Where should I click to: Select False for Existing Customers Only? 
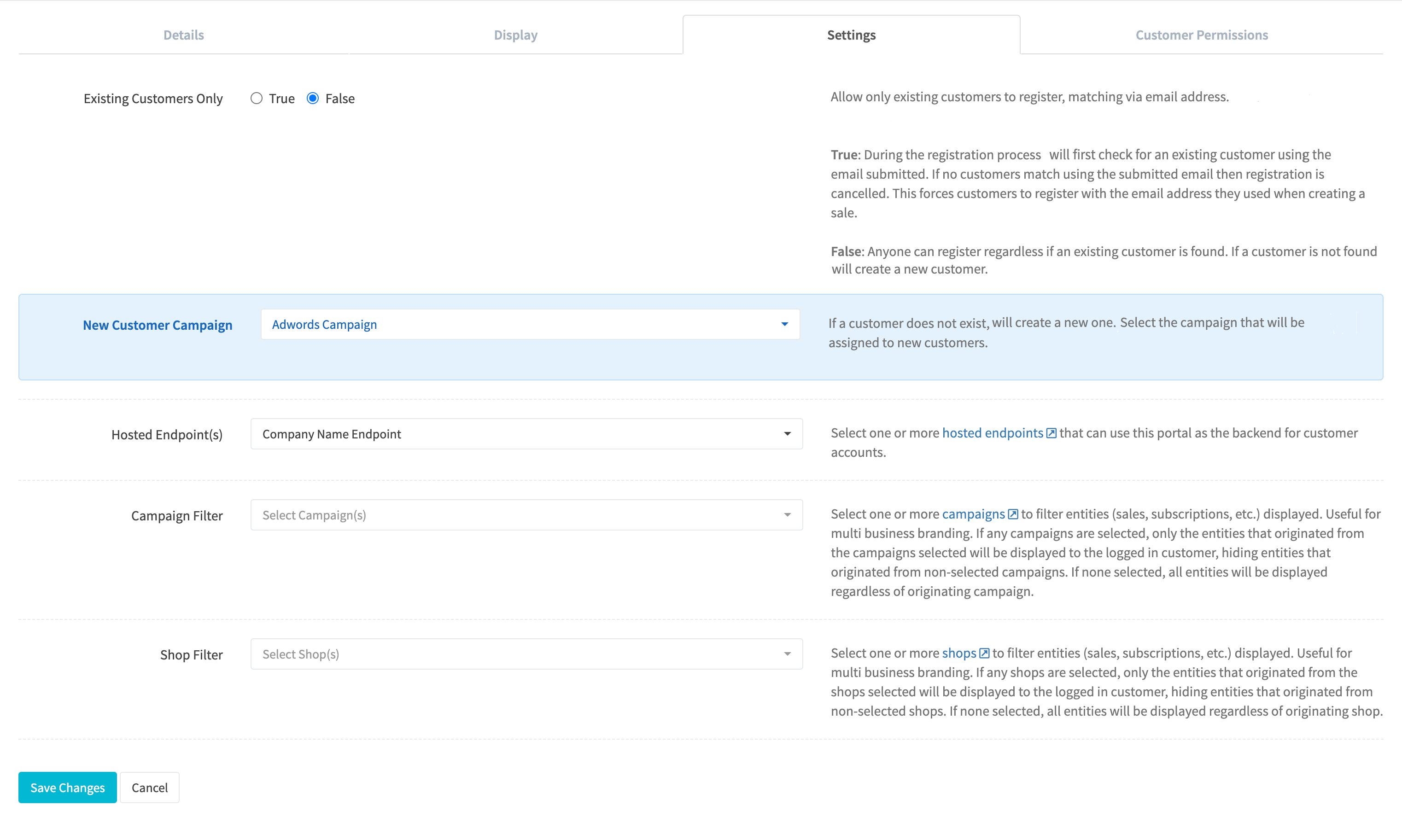click(312, 98)
